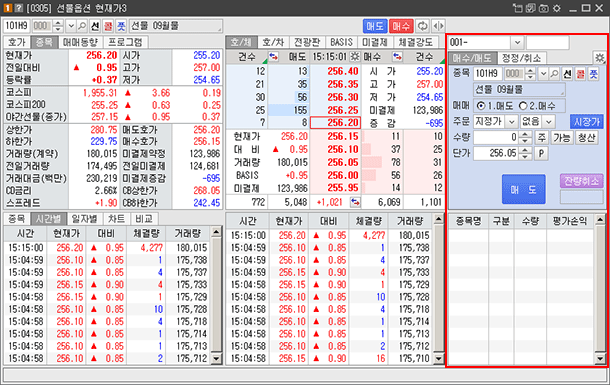Click the 수량 quantity input field

[x=496, y=137]
